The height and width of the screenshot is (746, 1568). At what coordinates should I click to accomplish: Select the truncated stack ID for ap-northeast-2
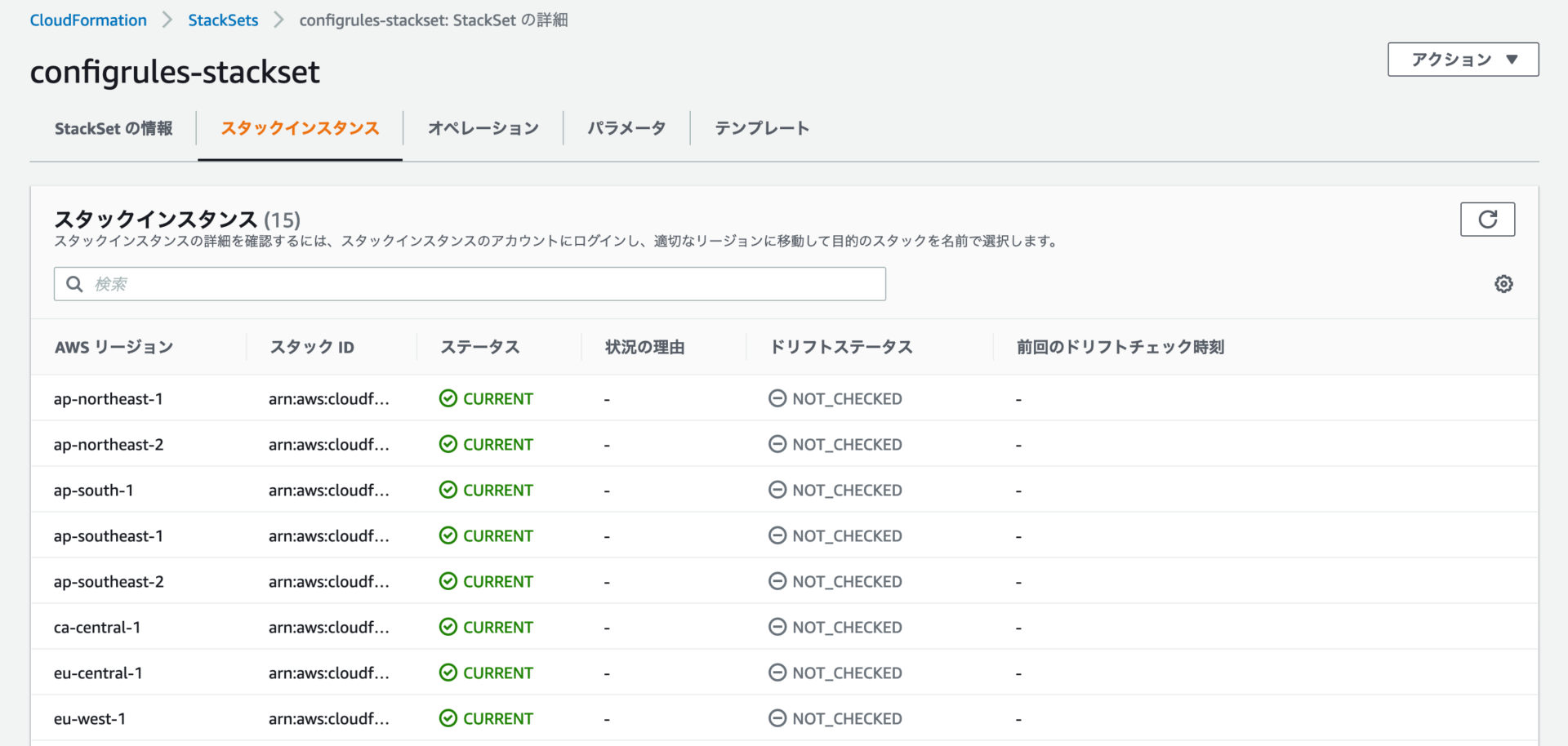pyautogui.click(x=330, y=444)
